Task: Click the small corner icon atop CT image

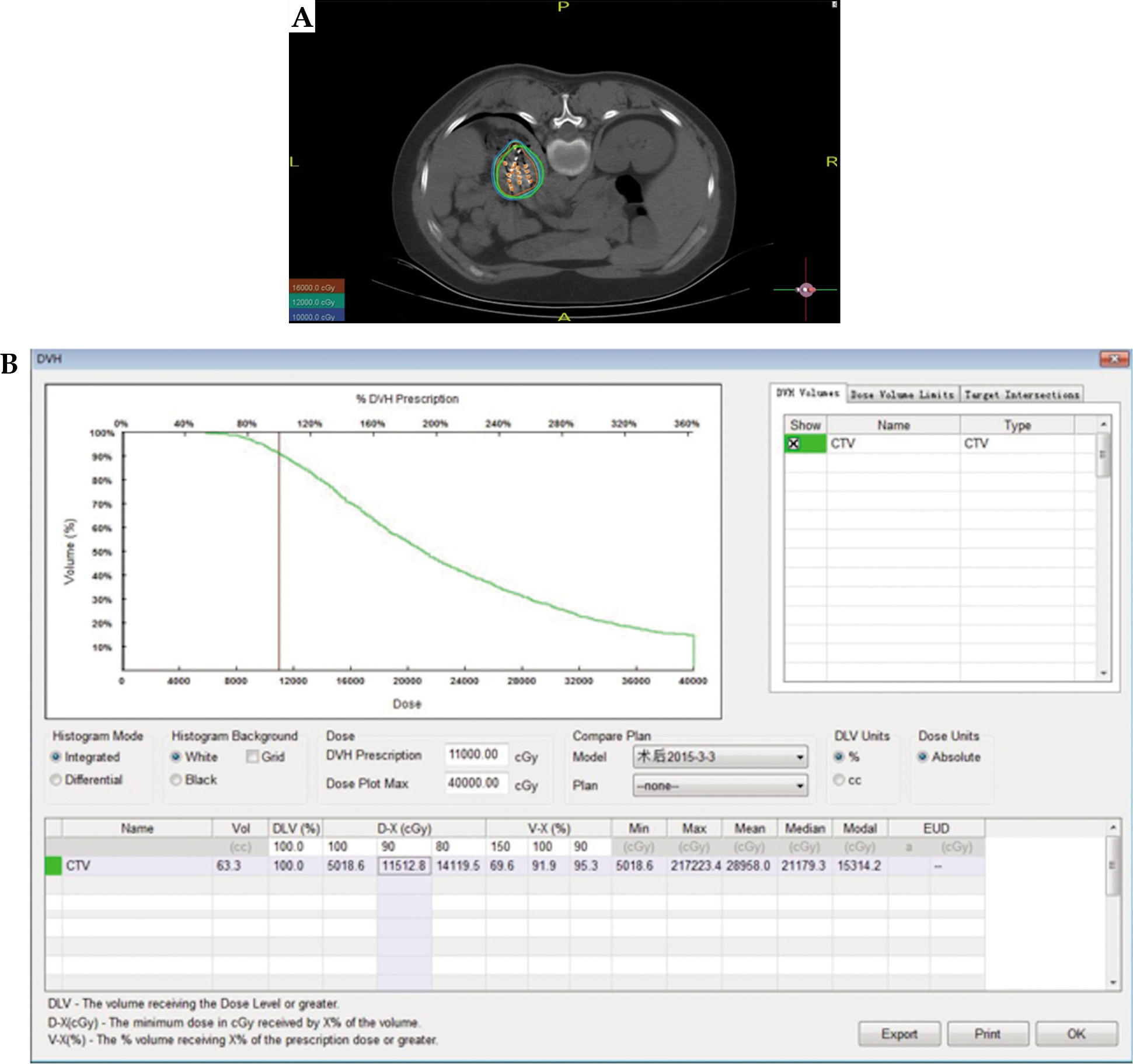Action: point(834,5)
